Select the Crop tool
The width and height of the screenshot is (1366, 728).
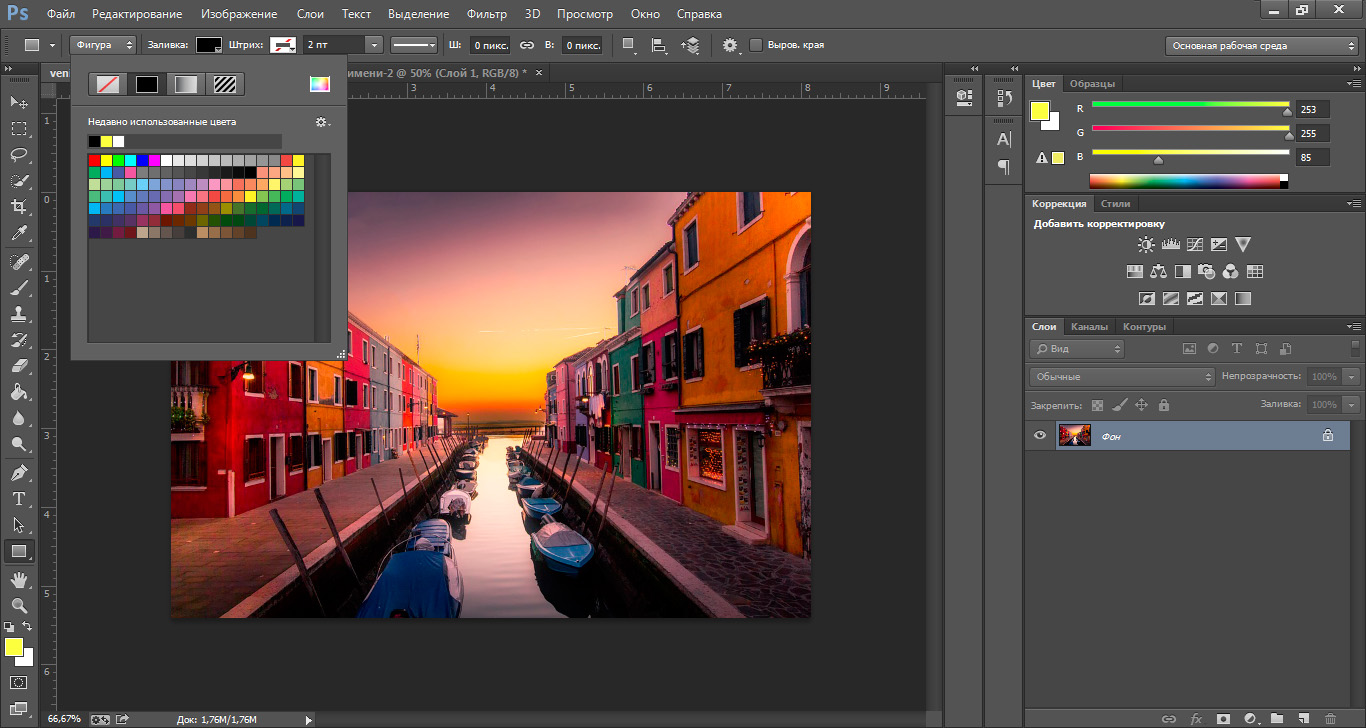pos(18,207)
